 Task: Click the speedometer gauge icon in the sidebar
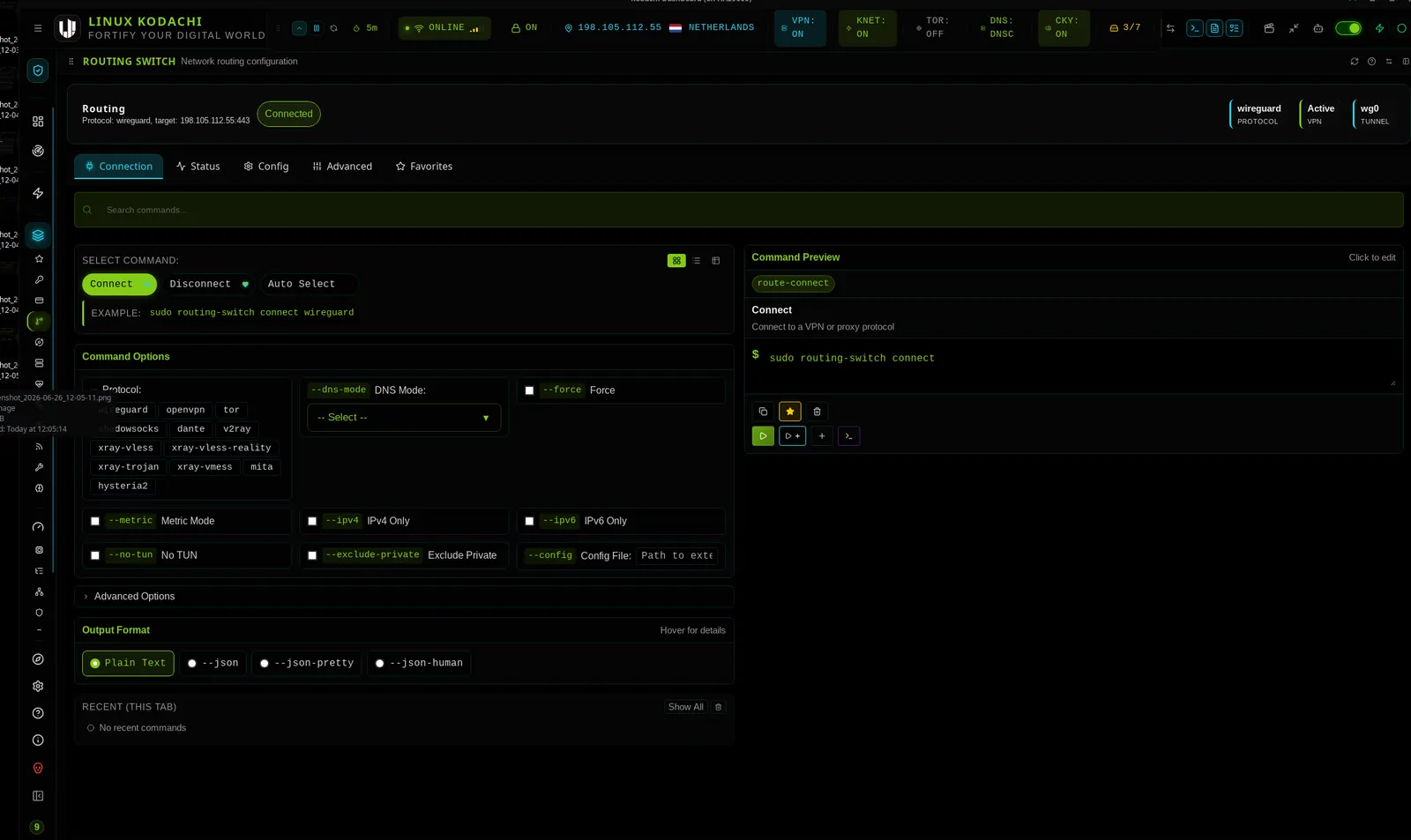tap(38, 527)
